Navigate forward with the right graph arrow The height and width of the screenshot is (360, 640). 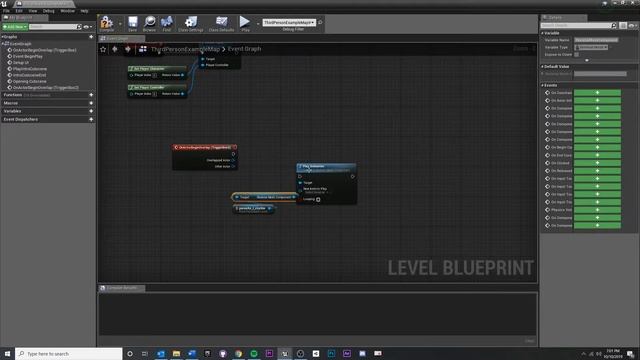[128, 49]
